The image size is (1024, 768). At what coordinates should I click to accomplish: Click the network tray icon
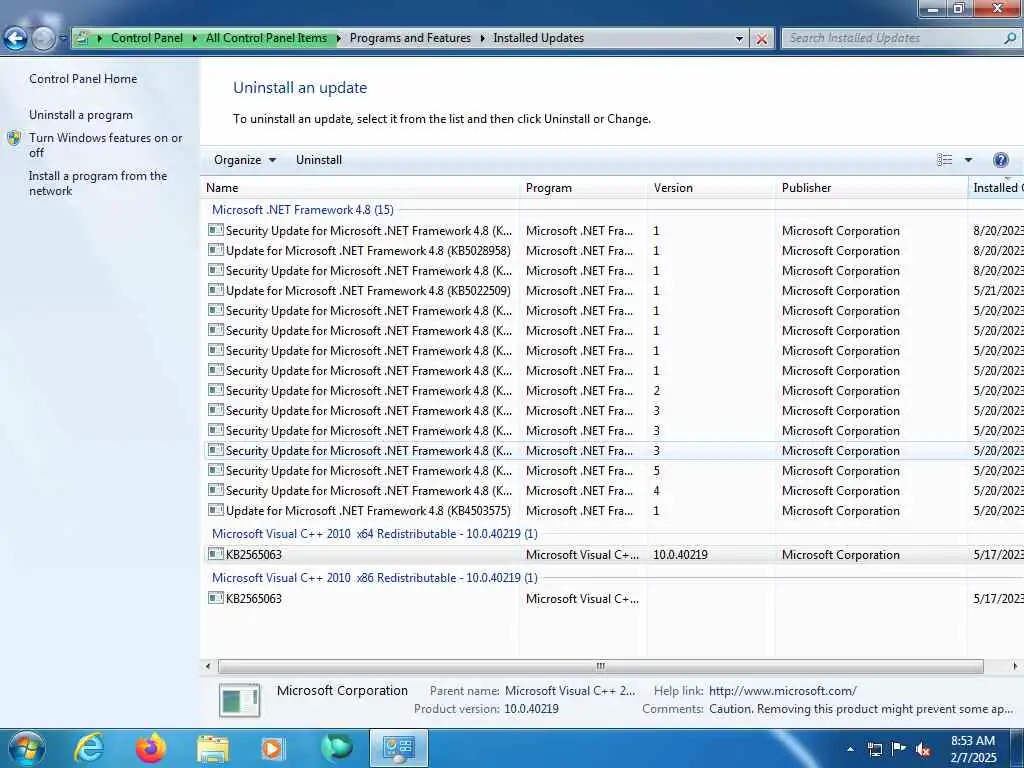click(874, 749)
